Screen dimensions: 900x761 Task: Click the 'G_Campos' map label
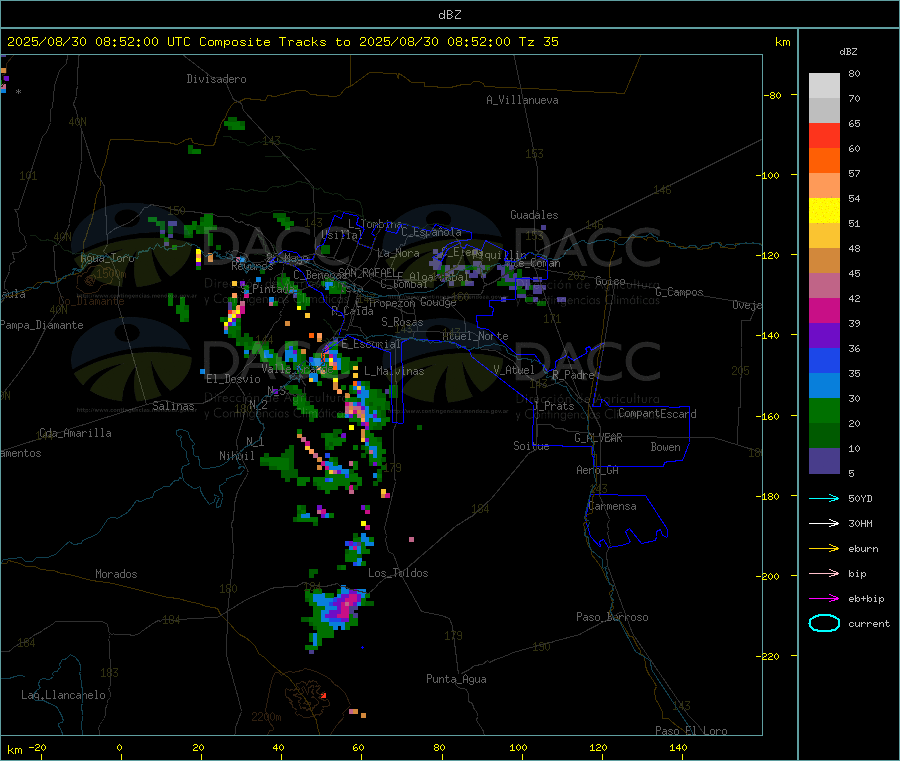[680, 292]
